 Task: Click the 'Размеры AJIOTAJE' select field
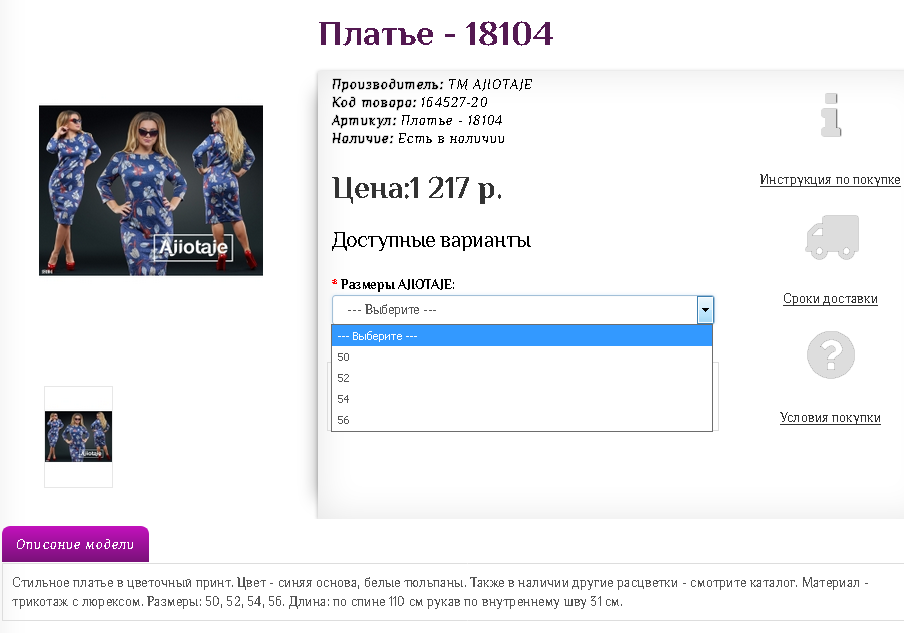pyautogui.click(x=523, y=310)
